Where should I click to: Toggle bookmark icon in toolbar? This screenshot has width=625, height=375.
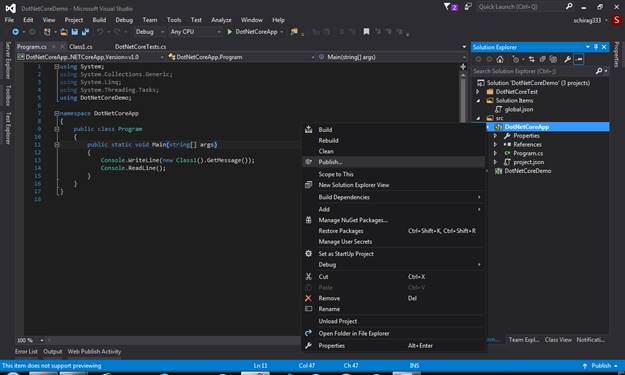pos(366,31)
